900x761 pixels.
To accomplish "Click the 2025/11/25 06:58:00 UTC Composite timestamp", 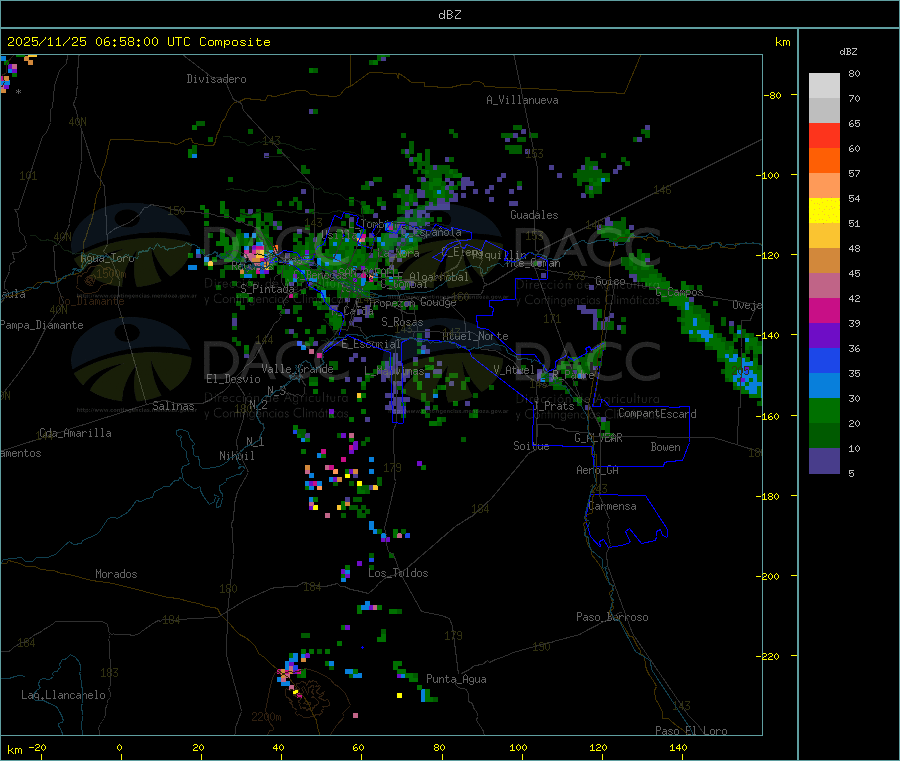I will pyautogui.click(x=138, y=42).
